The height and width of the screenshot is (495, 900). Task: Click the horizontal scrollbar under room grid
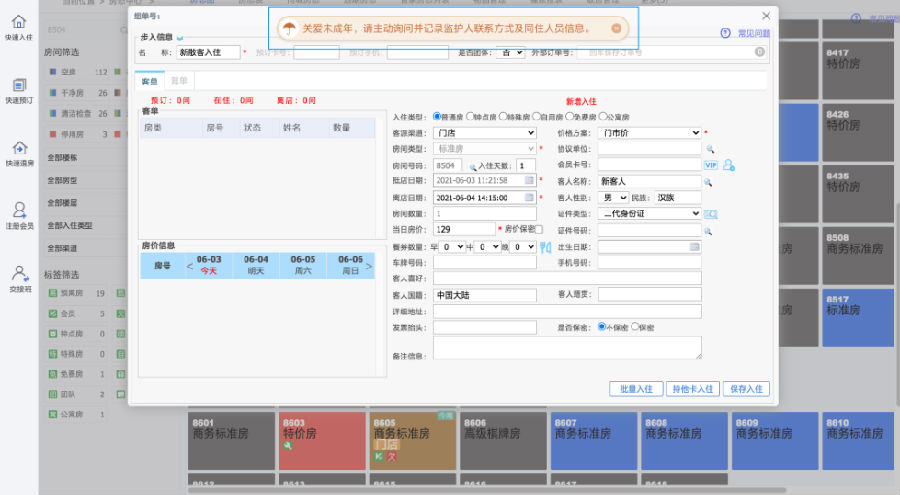coord(487,490)
